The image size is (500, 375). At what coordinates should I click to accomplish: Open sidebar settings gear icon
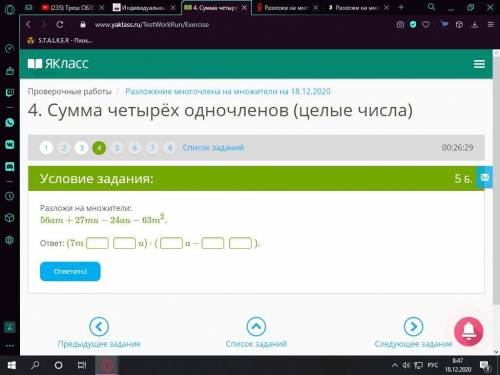(x=10, y=240)
